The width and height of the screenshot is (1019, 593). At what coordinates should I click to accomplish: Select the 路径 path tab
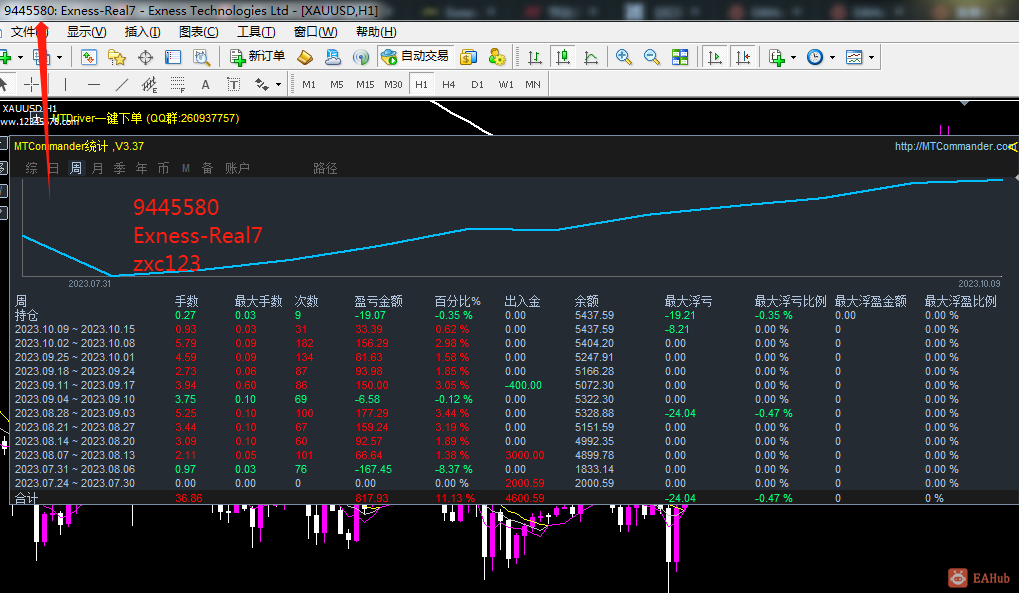[325, 168]
